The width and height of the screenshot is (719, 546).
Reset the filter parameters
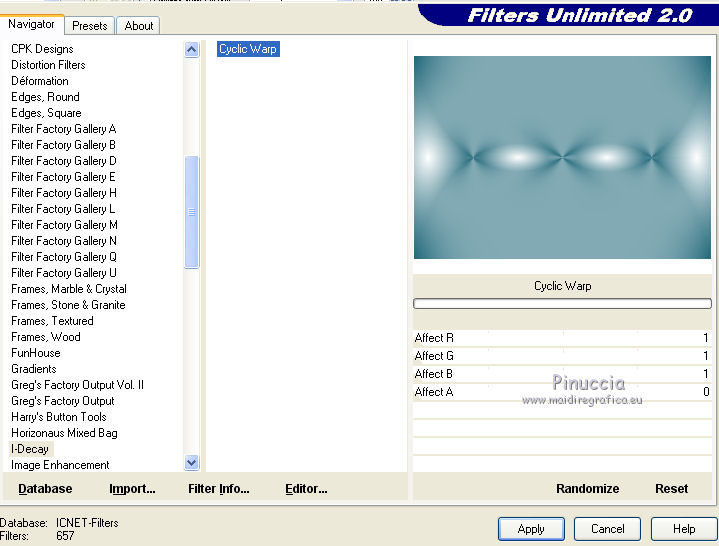(671, 489)
